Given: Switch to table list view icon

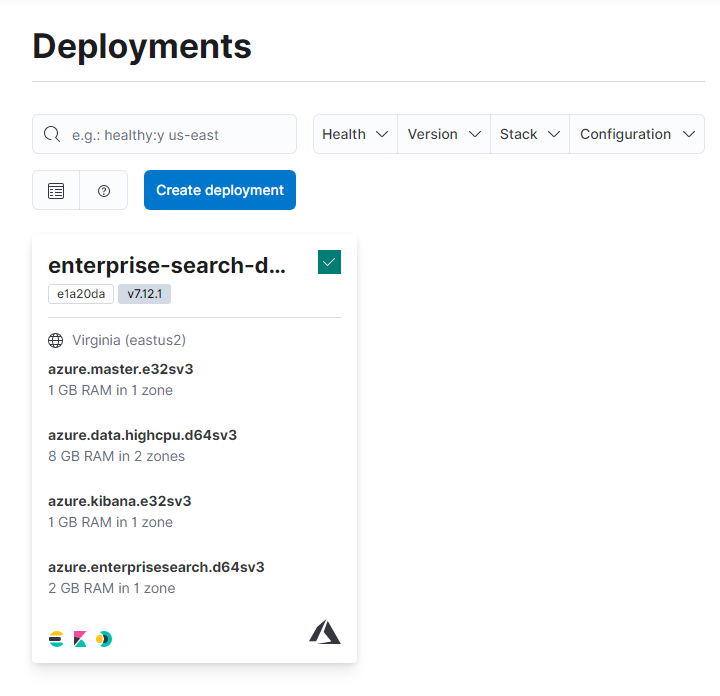Looking at the screenshot, I should 56,191.
